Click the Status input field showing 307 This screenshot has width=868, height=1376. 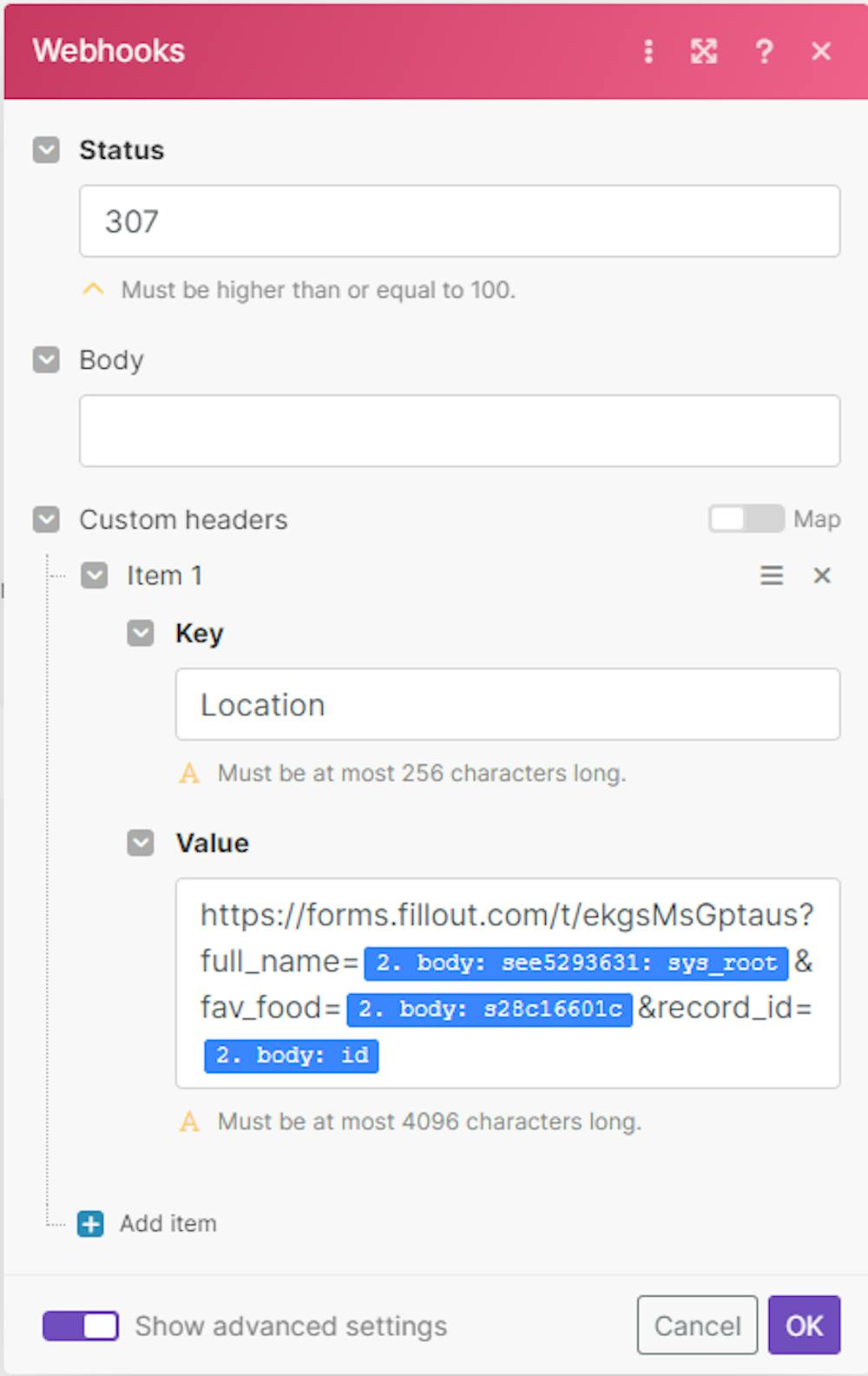point(459,221)
